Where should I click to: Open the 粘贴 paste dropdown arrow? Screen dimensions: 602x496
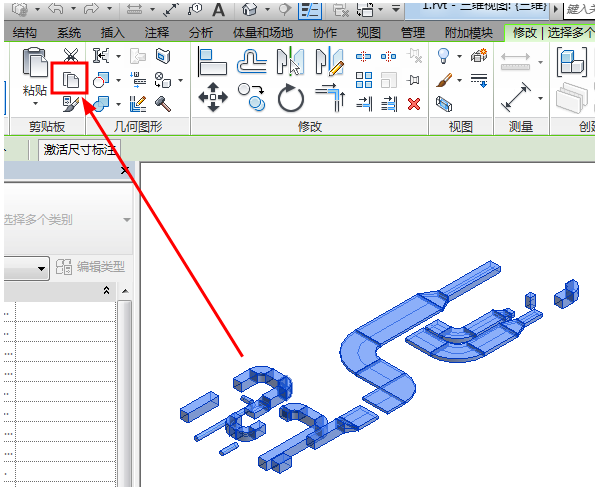coord(35,104)
